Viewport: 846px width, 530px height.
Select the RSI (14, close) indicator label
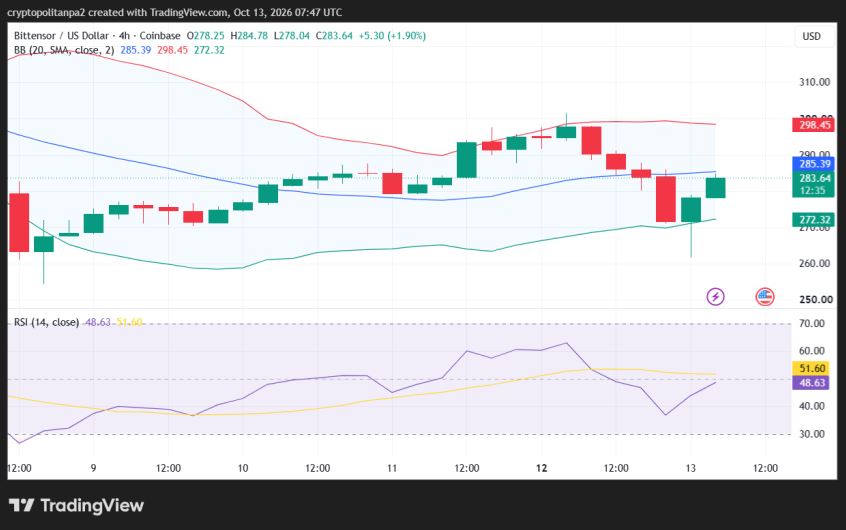[x=46, y=322]
